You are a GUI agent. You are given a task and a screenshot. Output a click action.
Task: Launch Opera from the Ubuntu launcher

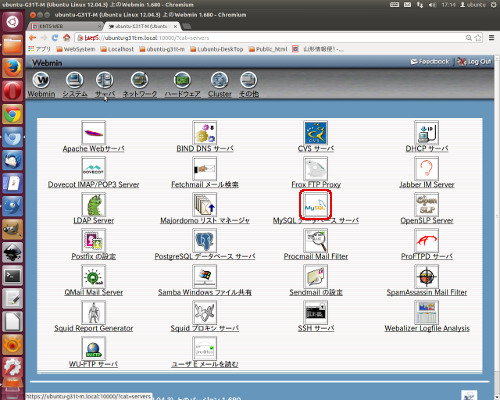pyautogui.click(x=12, y=91)
